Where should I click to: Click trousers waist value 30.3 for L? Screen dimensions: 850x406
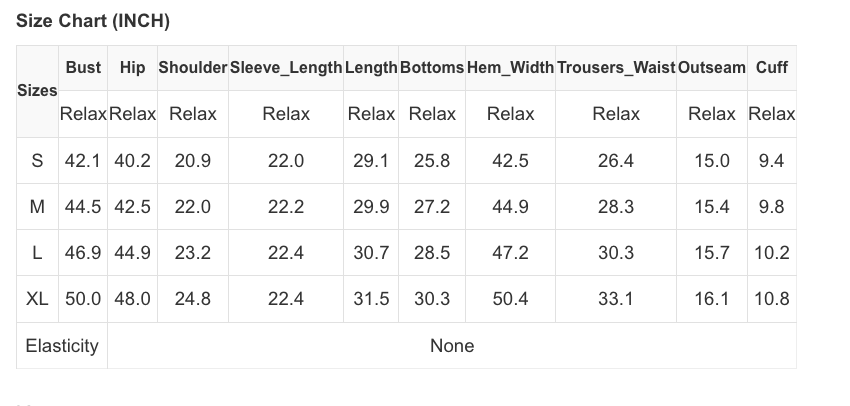616,253
